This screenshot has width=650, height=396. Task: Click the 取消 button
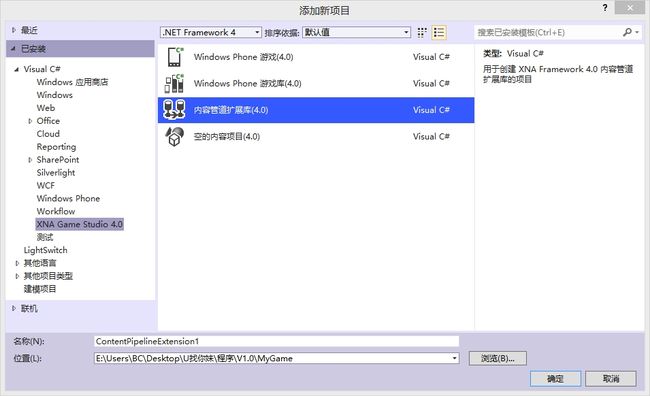(x=611, y=379)
